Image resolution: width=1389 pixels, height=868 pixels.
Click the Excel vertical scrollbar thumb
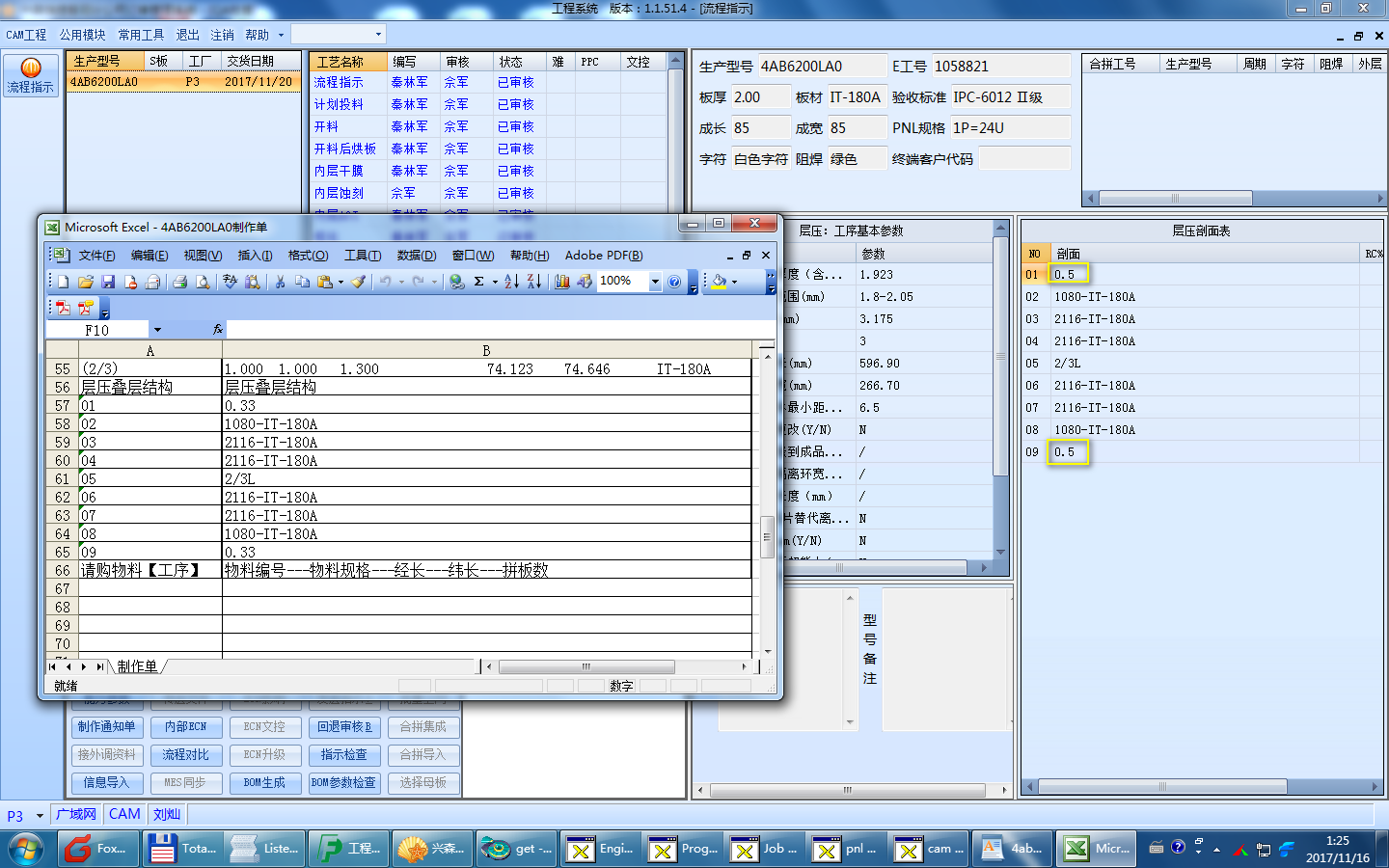768,536
